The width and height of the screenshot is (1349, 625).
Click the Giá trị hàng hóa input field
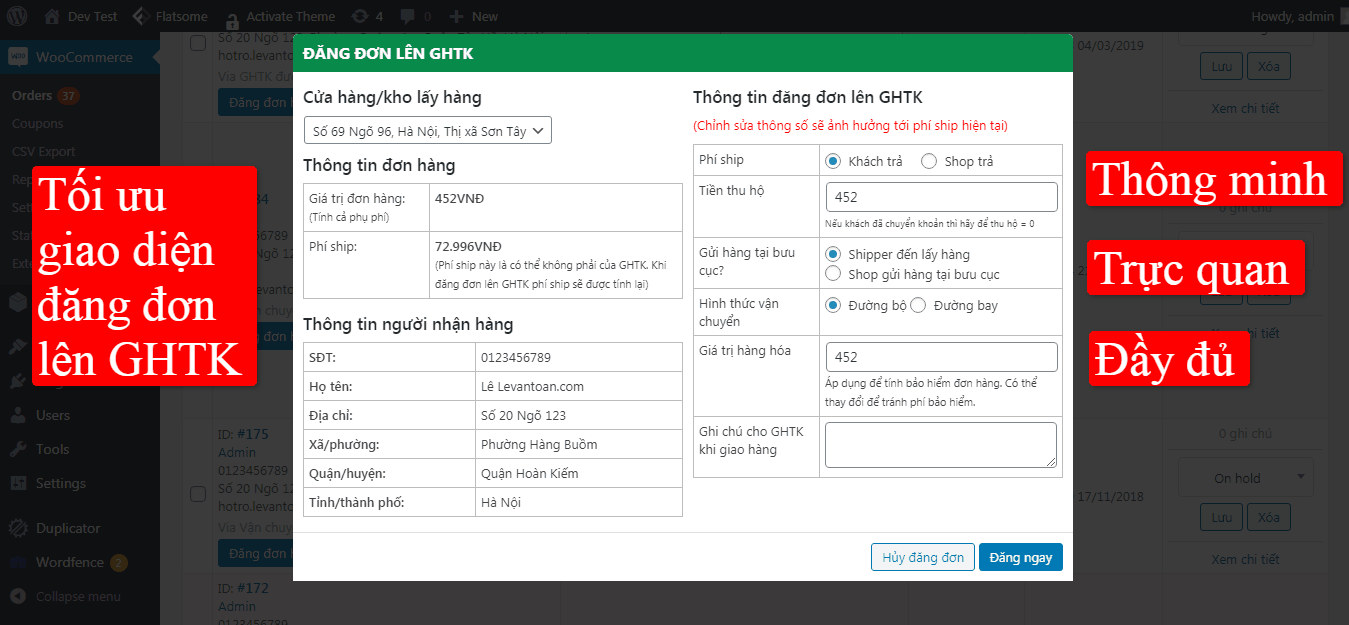941,357
